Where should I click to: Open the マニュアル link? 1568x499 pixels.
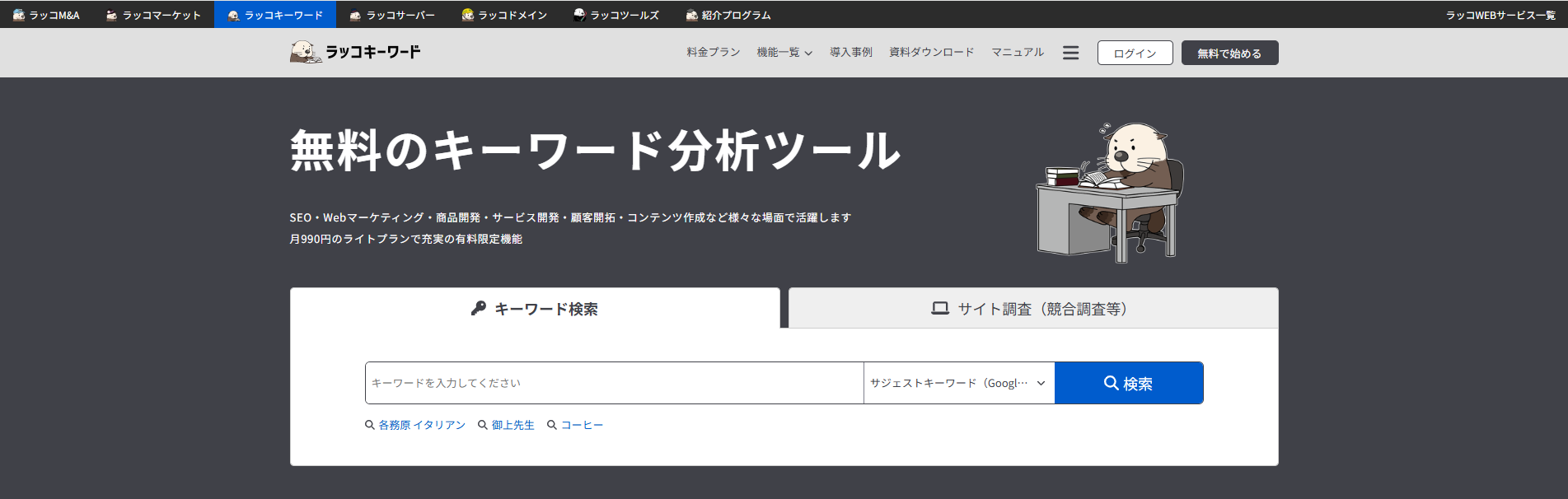coord(1018,52)
